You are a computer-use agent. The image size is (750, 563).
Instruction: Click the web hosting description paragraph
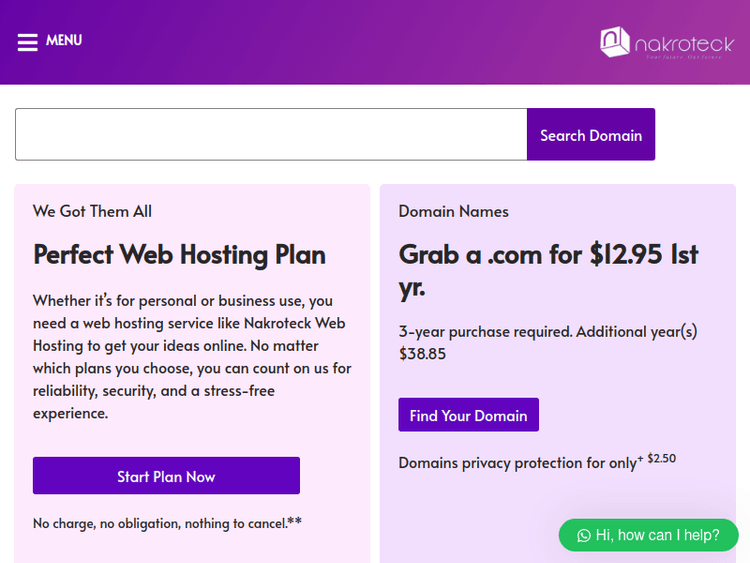click(x=192, y=356)
